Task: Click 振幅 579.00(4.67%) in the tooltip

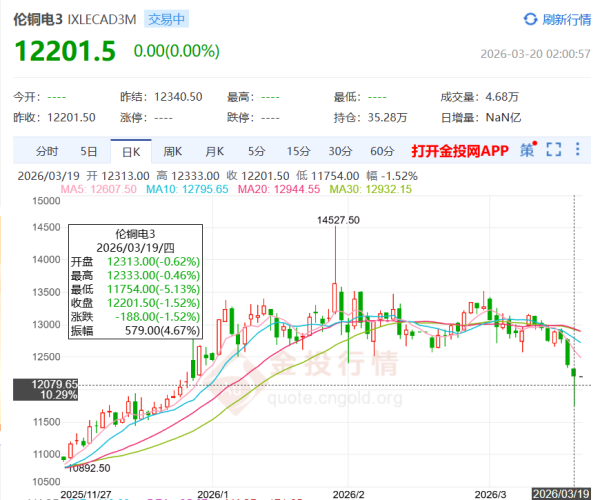Action: (x=135, y=330)
